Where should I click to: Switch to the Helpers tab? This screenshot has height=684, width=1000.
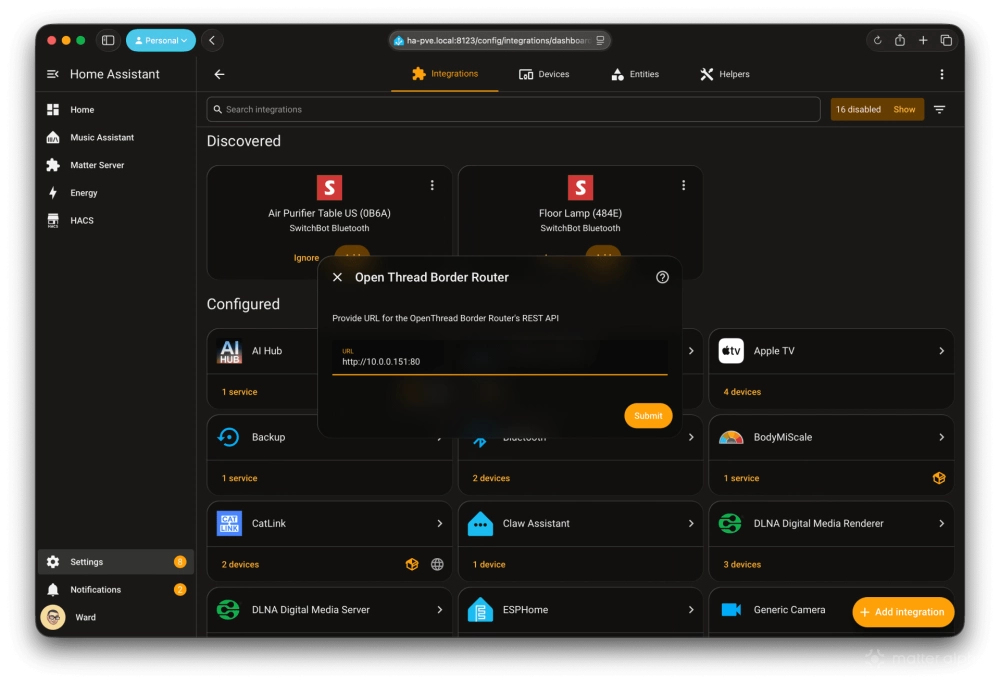pos(724,74)
